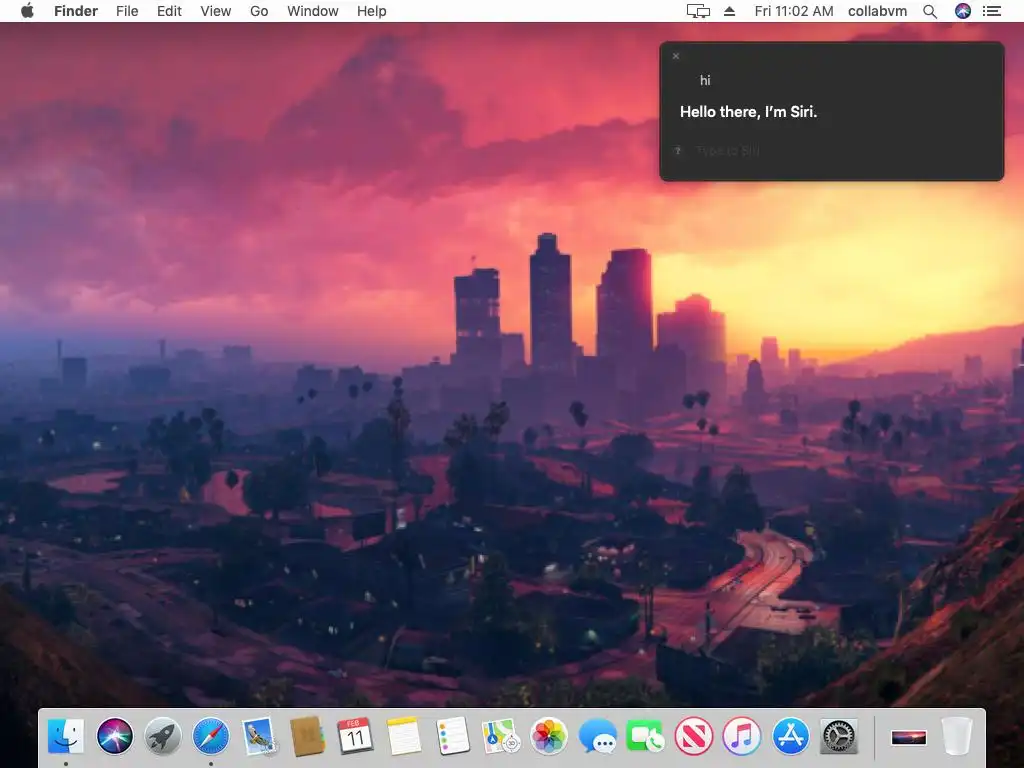Open the Notes app in Dock
This screenshot has height=768, width=1024.
[x=404, y=736]
